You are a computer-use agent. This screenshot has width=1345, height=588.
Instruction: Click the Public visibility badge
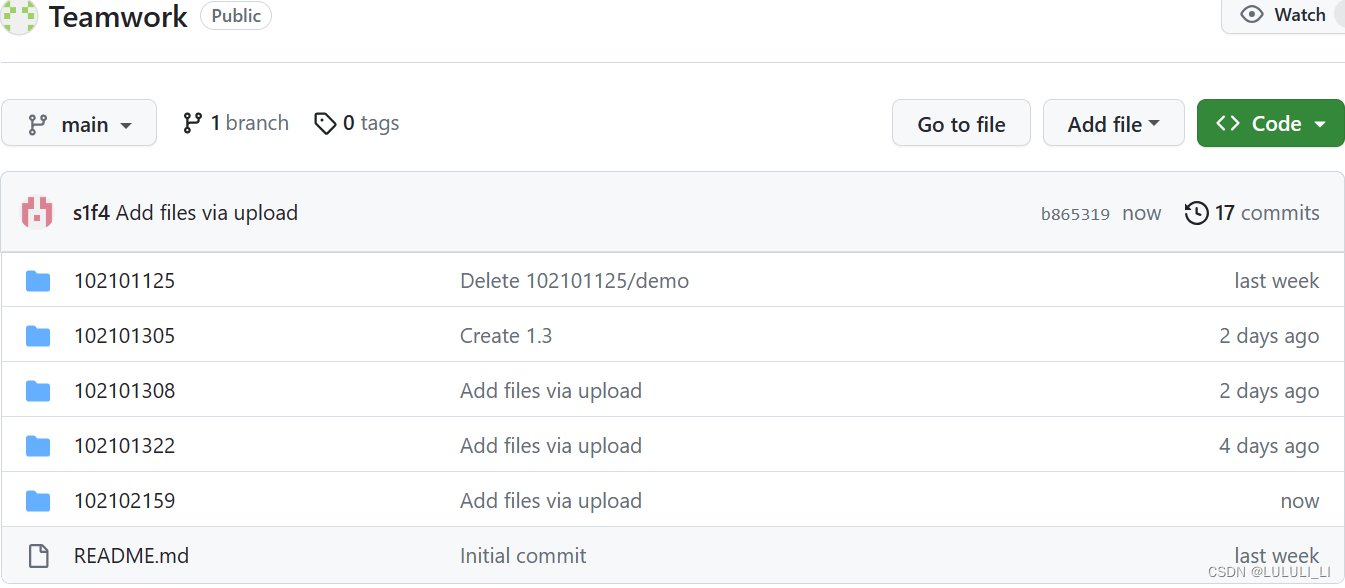pyautogui.click(x=236, y=16)
